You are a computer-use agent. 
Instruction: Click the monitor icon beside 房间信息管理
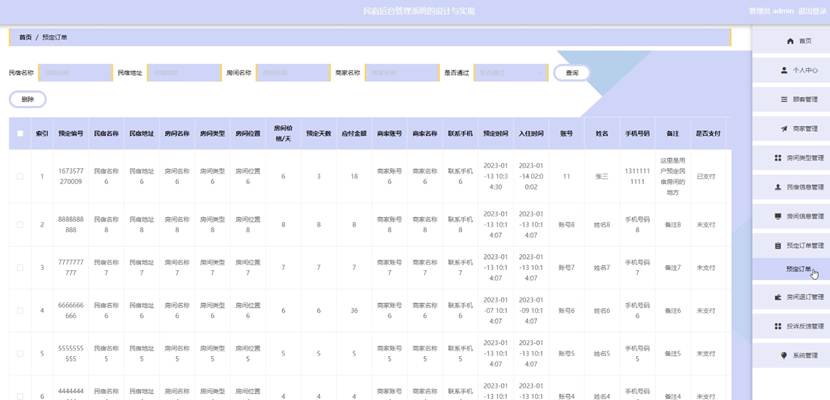(778, 216)
